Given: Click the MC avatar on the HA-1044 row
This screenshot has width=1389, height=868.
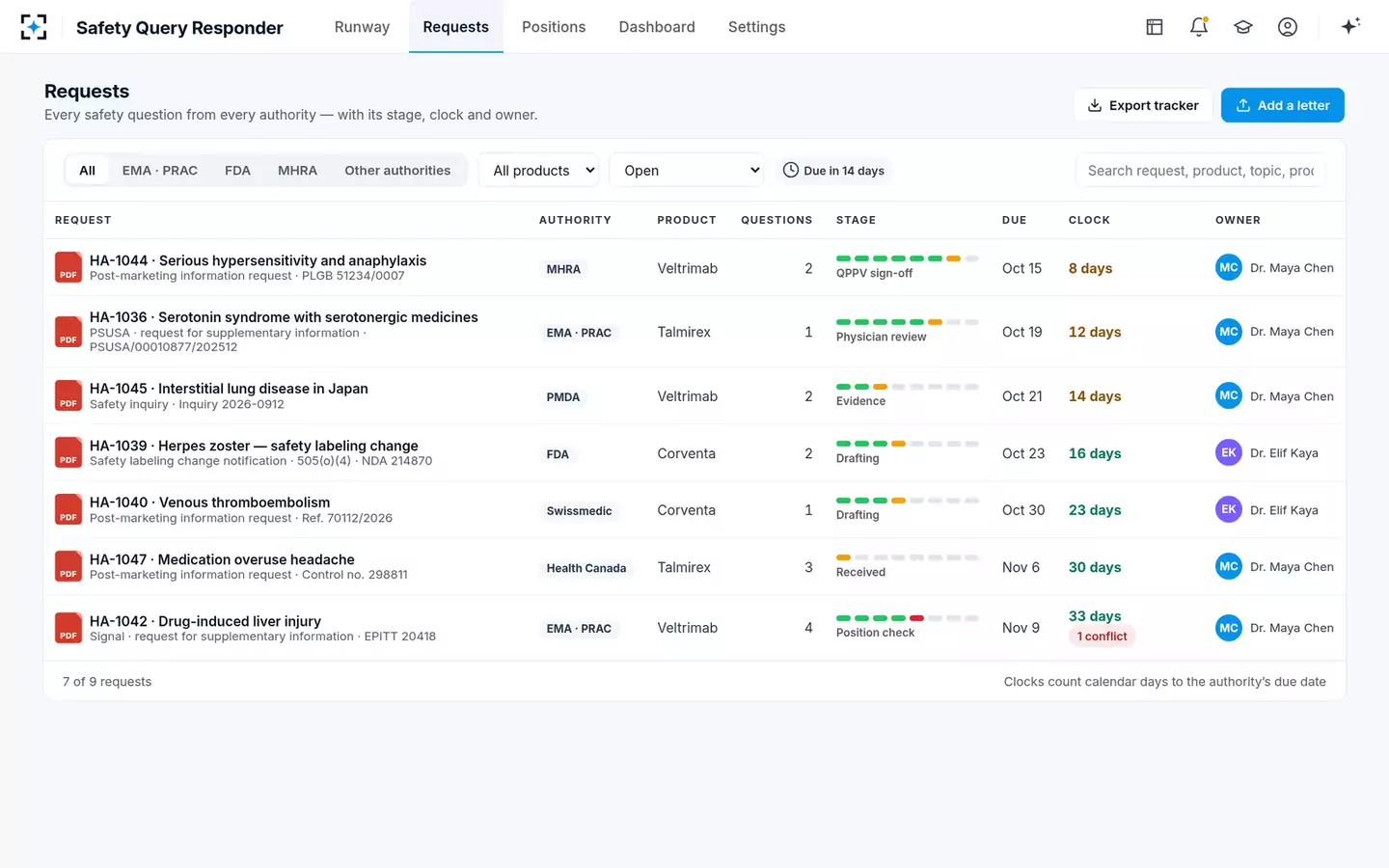Looking at the screenshot, I should point(1228,267).
